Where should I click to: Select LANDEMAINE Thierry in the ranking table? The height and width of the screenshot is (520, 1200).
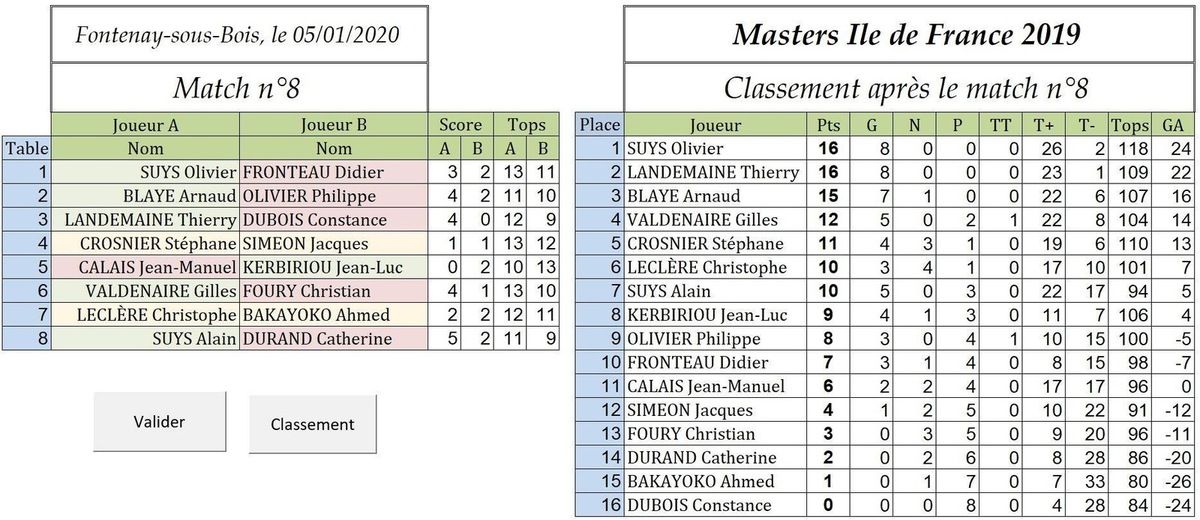click(715, 172)
